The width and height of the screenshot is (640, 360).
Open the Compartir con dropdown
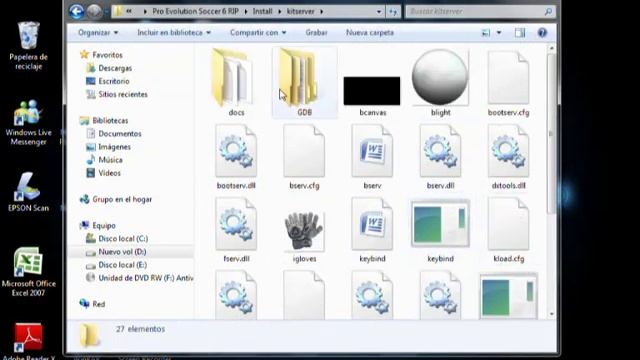(x=258, y=33)
